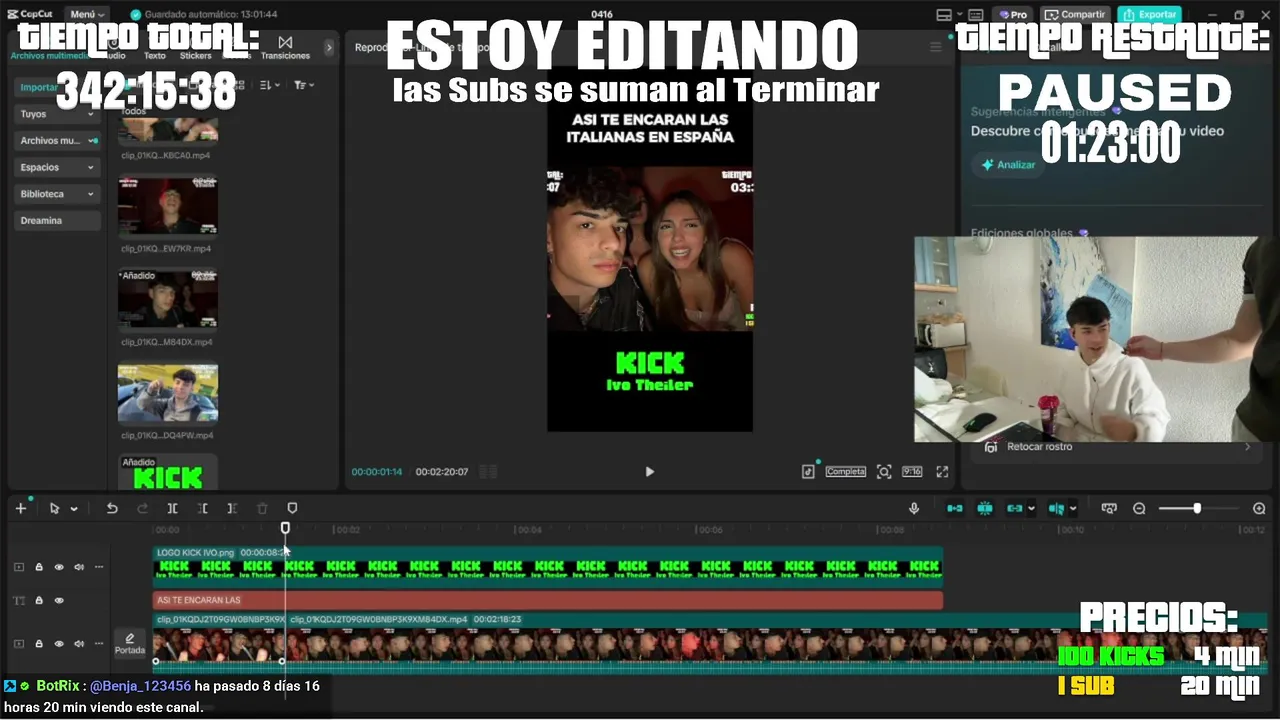Click the Exportar button
This screenshot has height=720, width=1280.
coord(1149,15)
